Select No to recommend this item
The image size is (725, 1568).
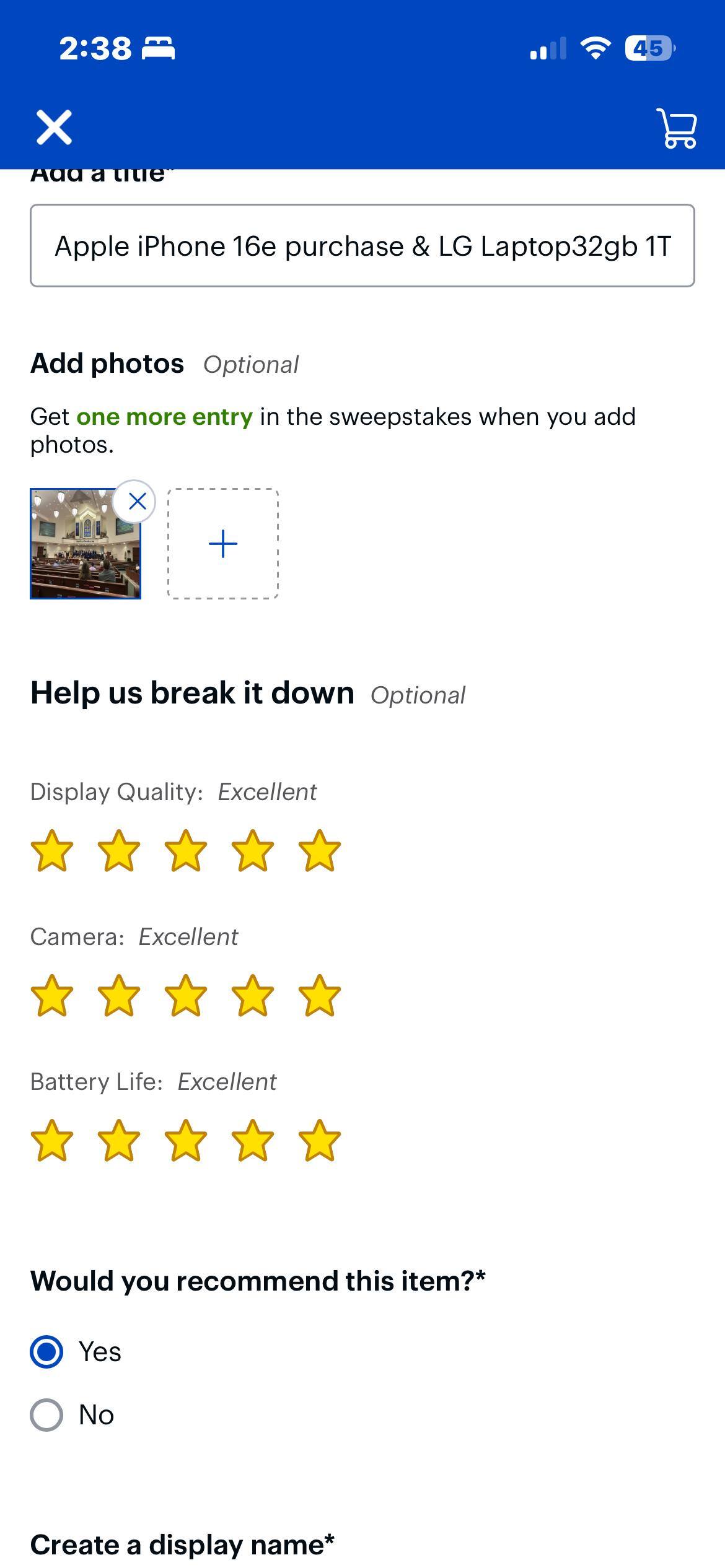tap(46, 1414)
